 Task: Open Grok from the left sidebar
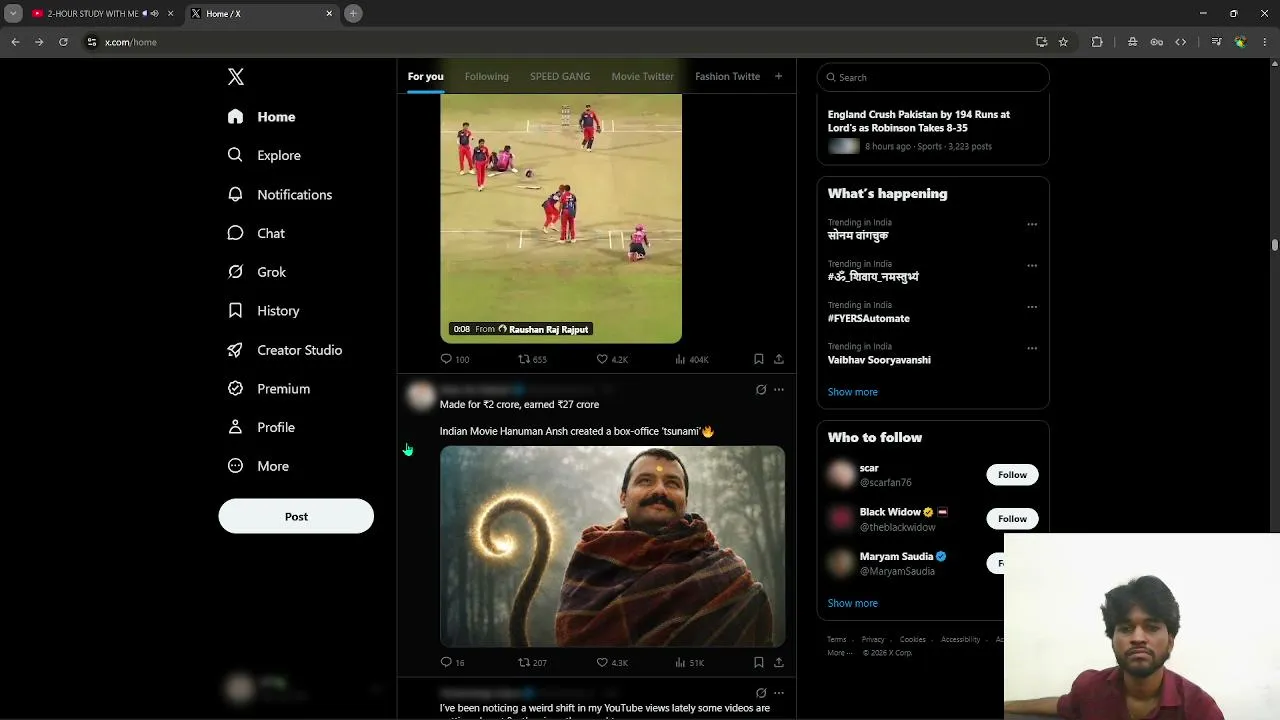(x=257, y=272)
